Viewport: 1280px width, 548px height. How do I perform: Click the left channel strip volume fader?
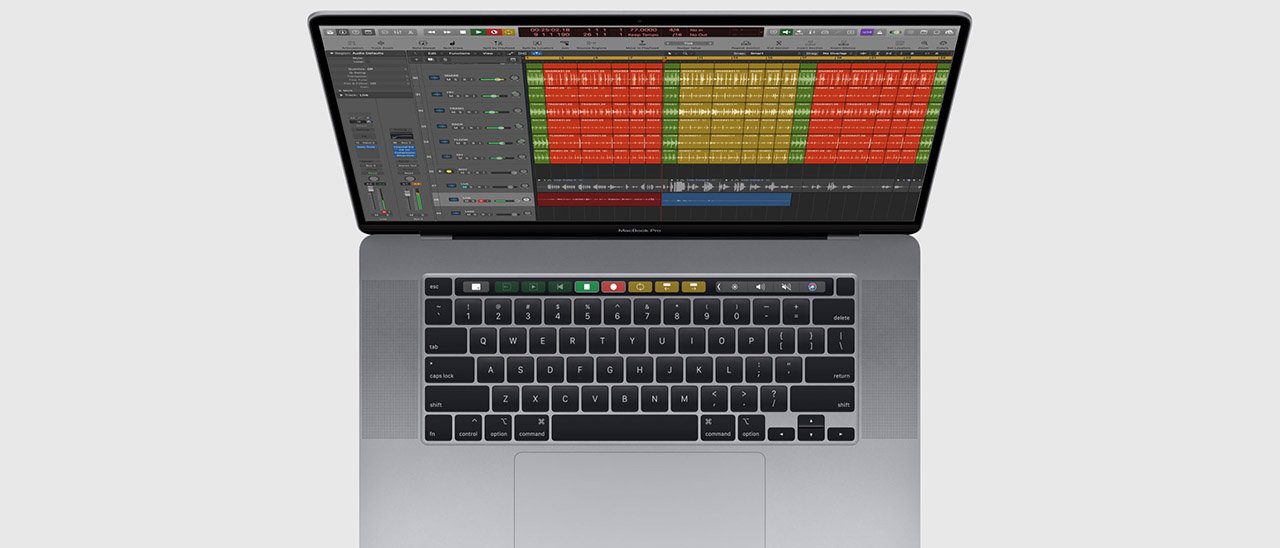[x=371, y=189]
